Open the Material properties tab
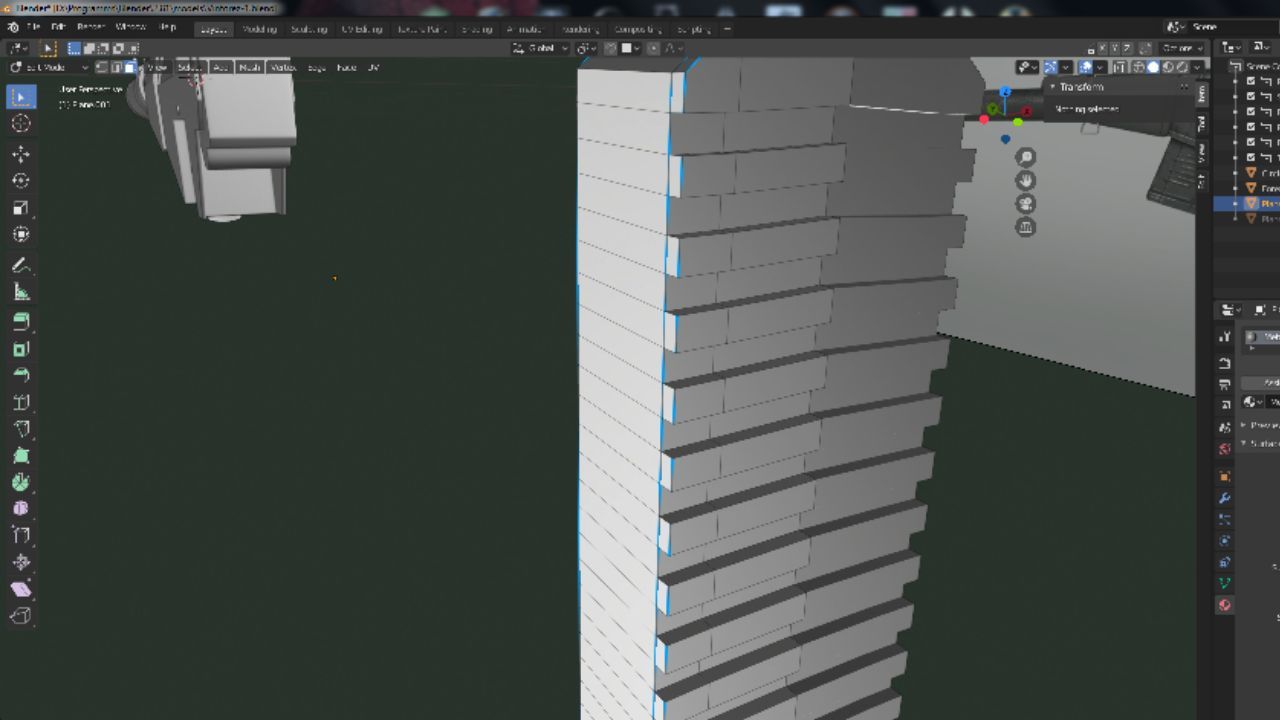The width and height of the screenshot is (1280, 720). pos(1224,605)
